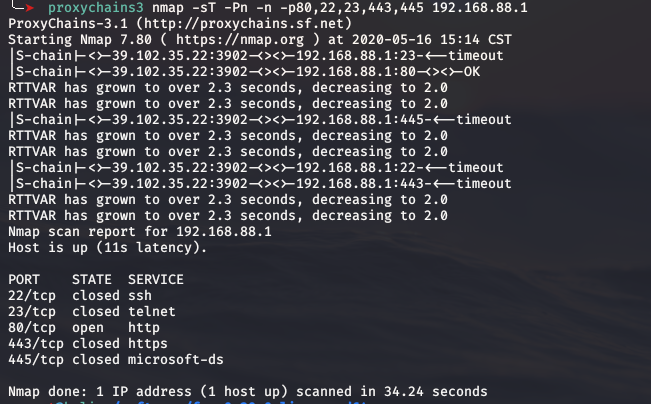The width and height of the screenshot is (651, 404).
Task: Click the open state for 80/tcp
Action: (88, 327)
